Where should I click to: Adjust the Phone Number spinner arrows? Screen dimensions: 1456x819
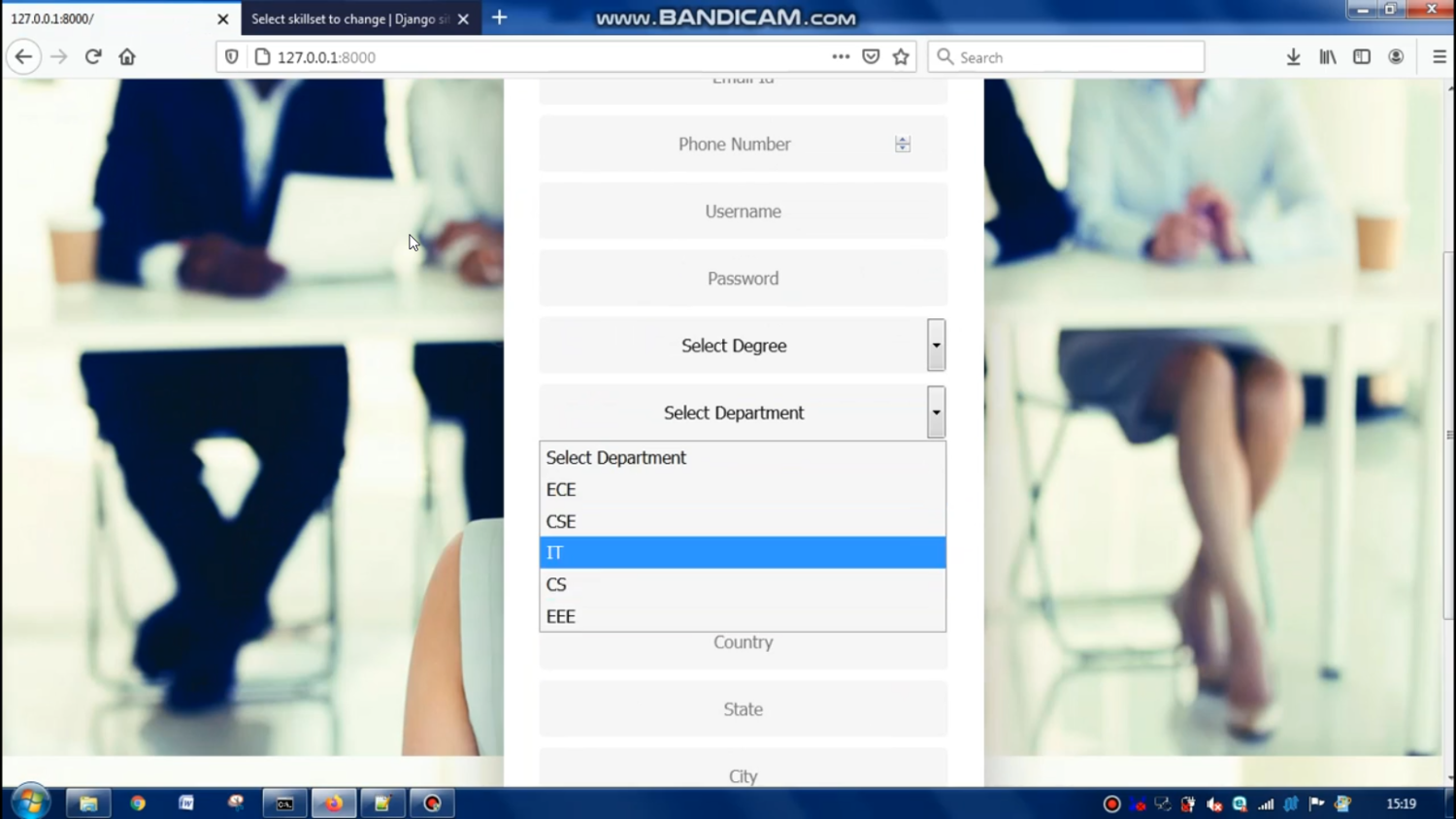[x=903, y=144]
